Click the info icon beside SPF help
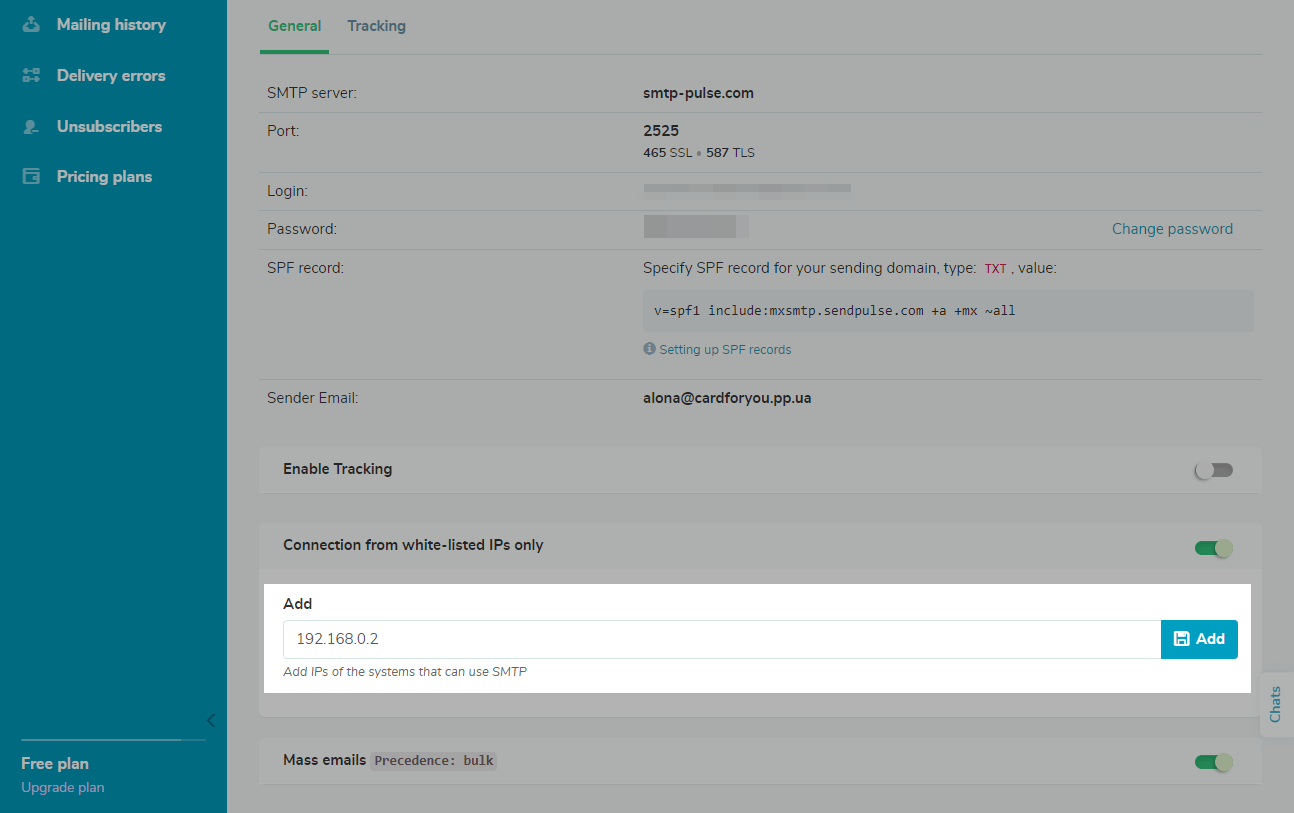The image size is (1294, 813). pyautogui.click(x=650, y=349)
